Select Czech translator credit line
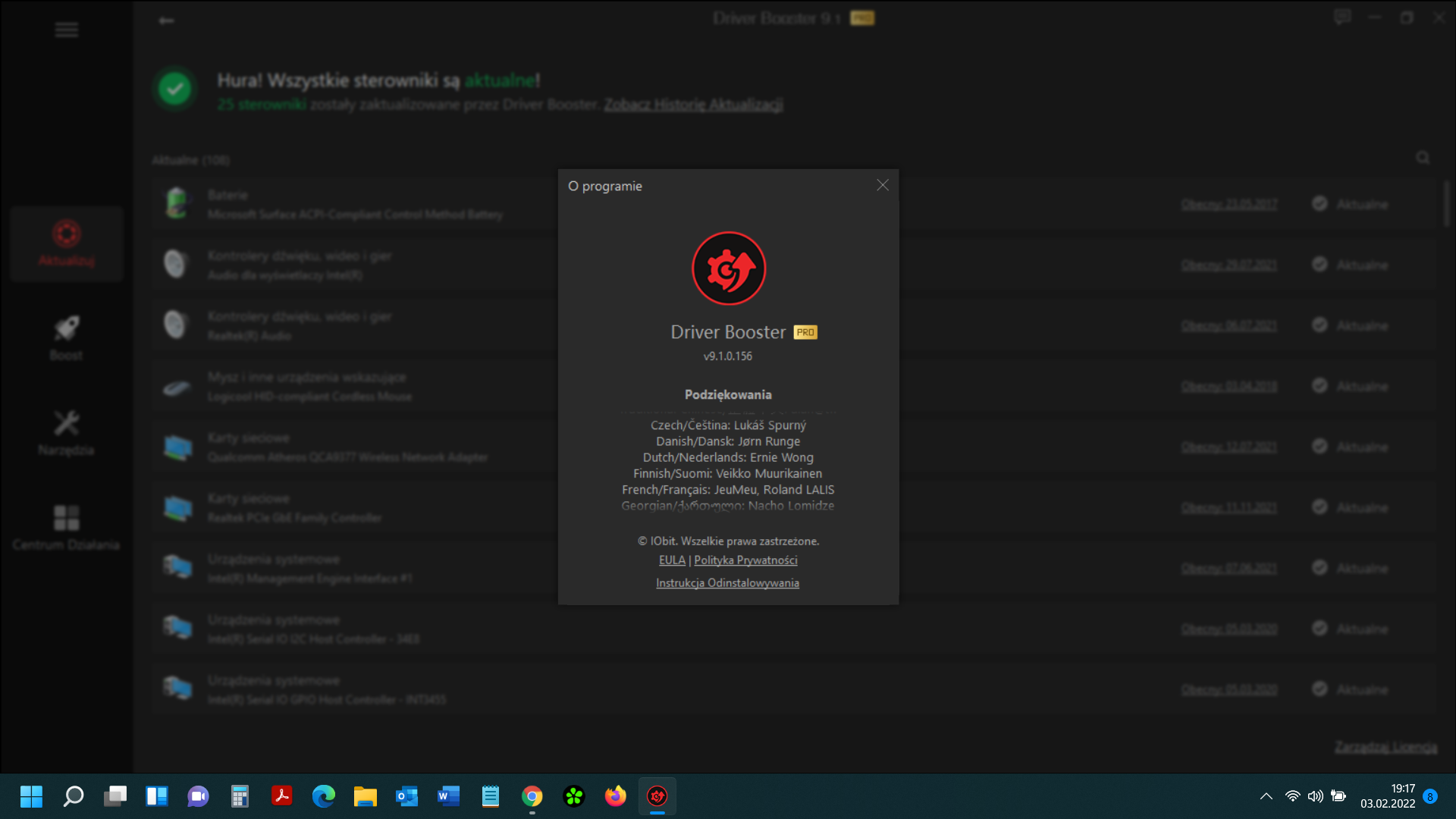 pos(728,425)
